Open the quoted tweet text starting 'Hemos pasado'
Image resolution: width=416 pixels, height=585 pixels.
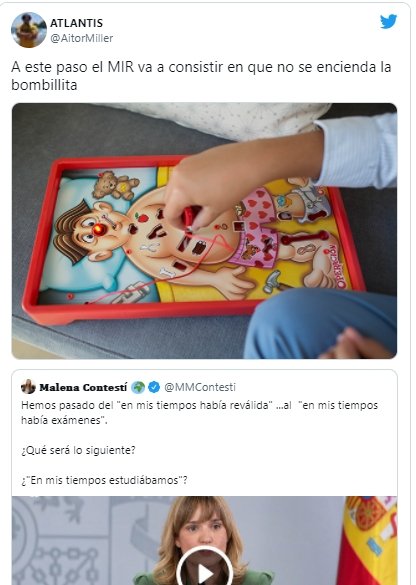click(x=200, y=413)
